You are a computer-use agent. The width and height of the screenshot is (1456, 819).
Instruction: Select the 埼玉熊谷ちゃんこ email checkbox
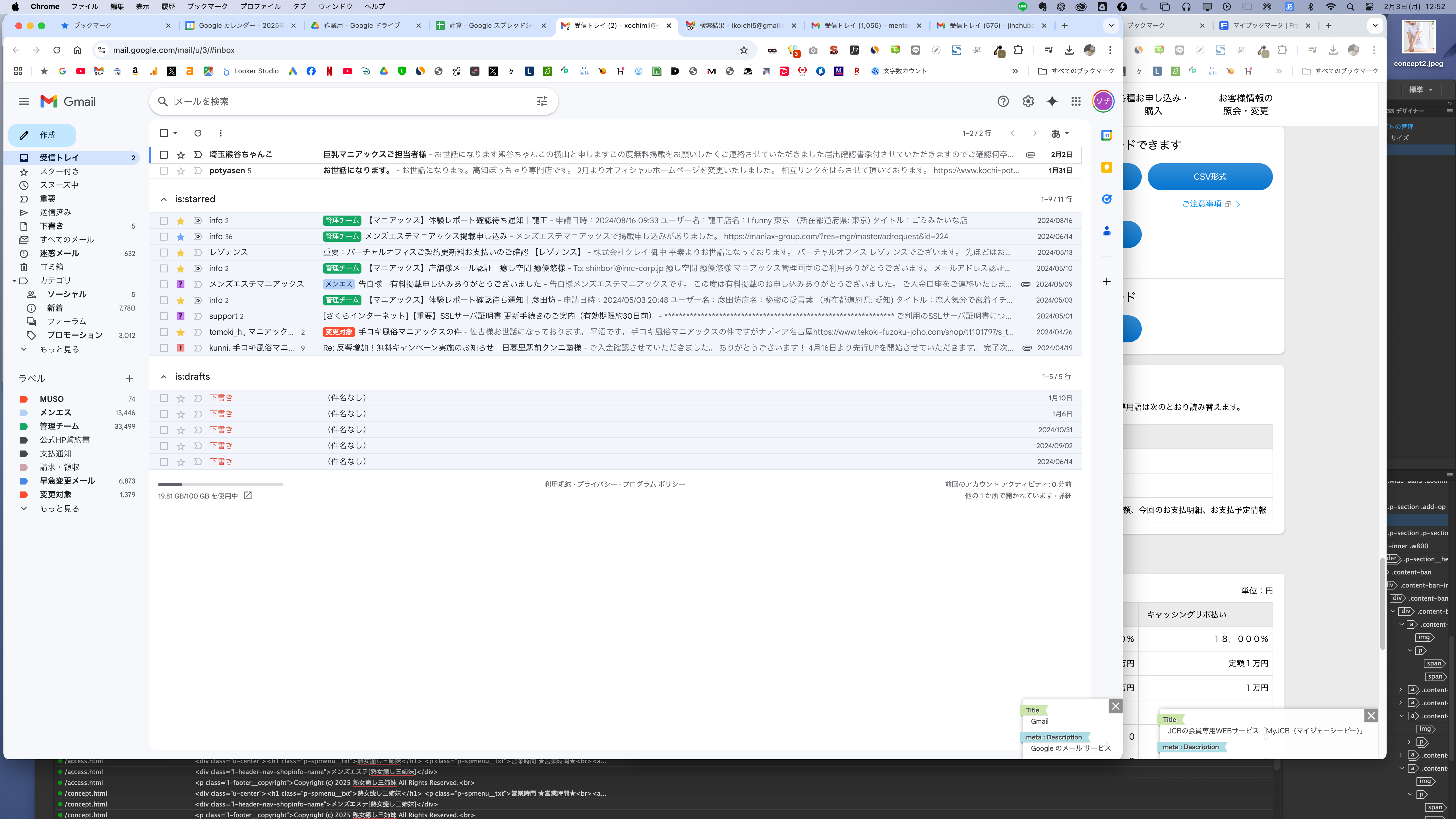coord(164,154)
